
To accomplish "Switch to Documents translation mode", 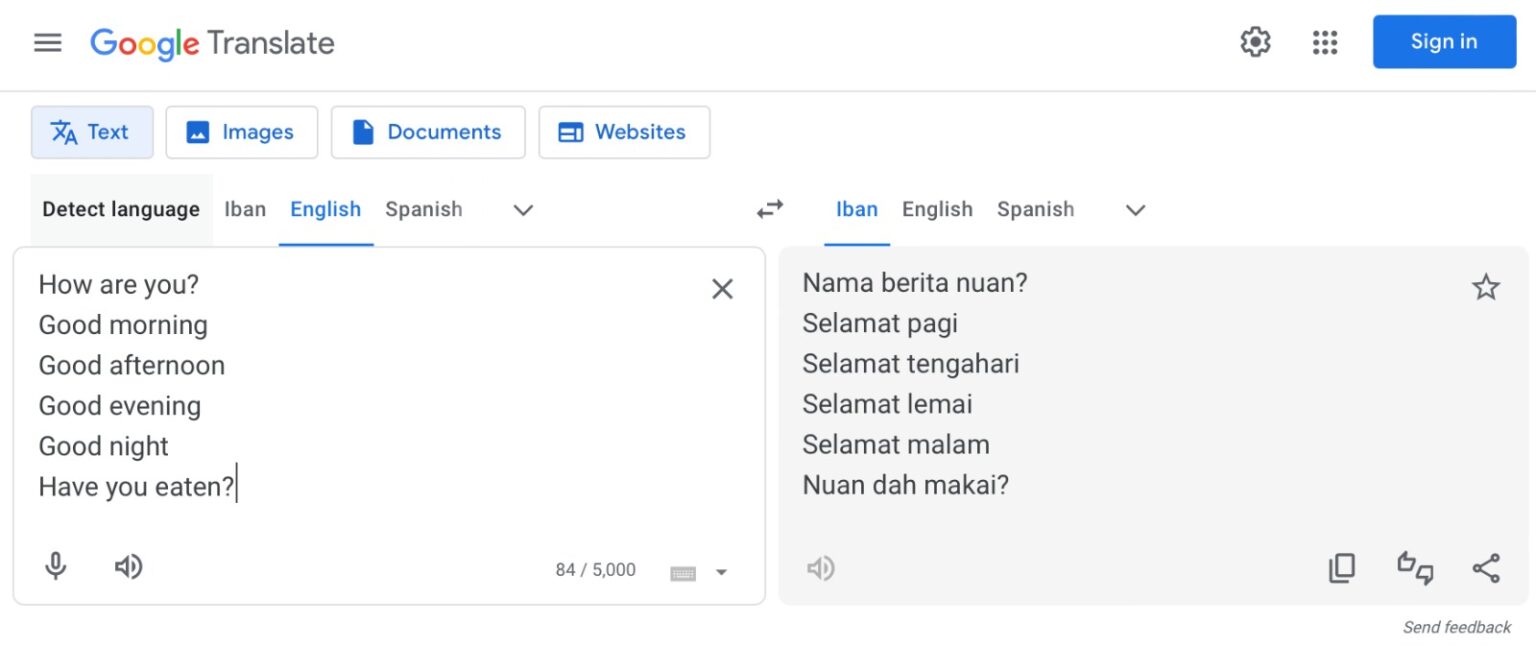I will tap(428, 132).
